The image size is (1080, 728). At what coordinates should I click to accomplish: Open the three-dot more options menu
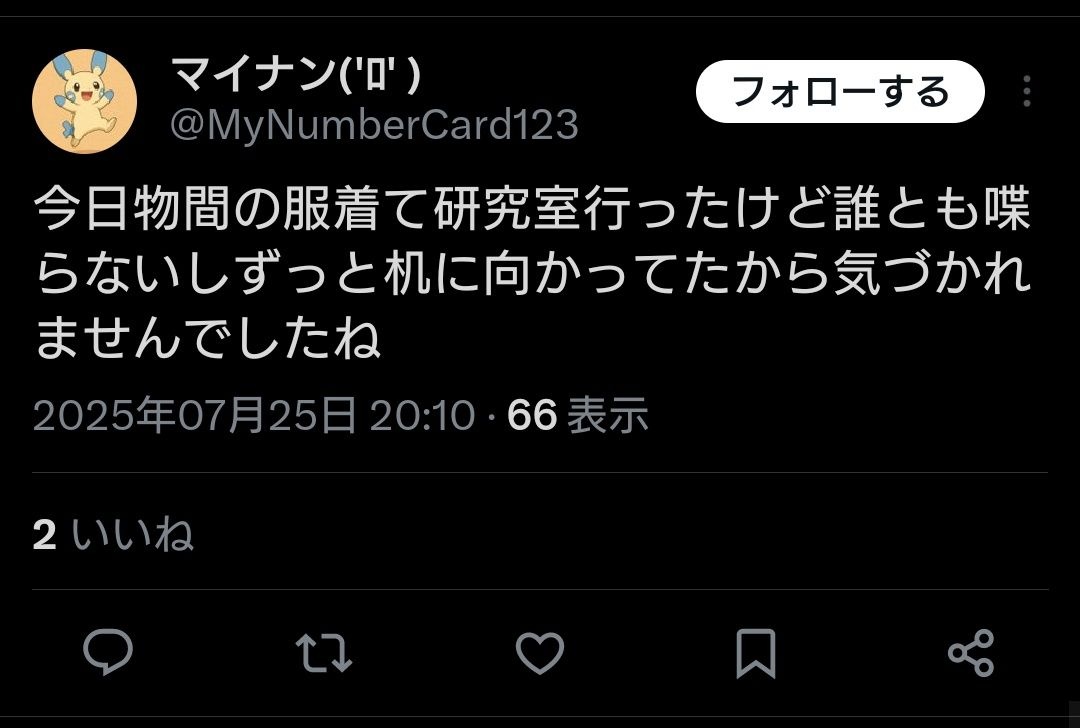point(1026,91)
